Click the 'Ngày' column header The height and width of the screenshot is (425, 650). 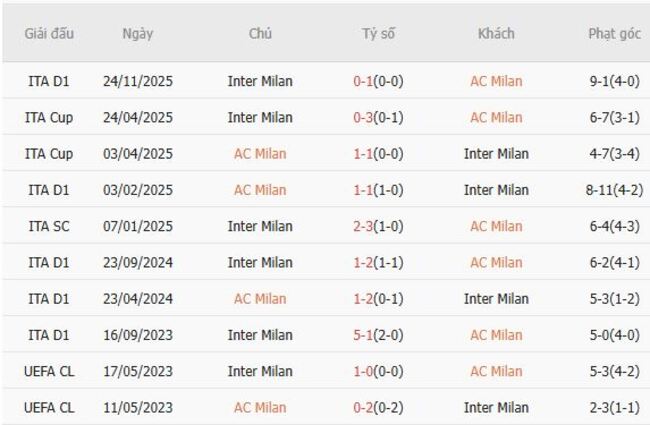[x=137, y=34]
